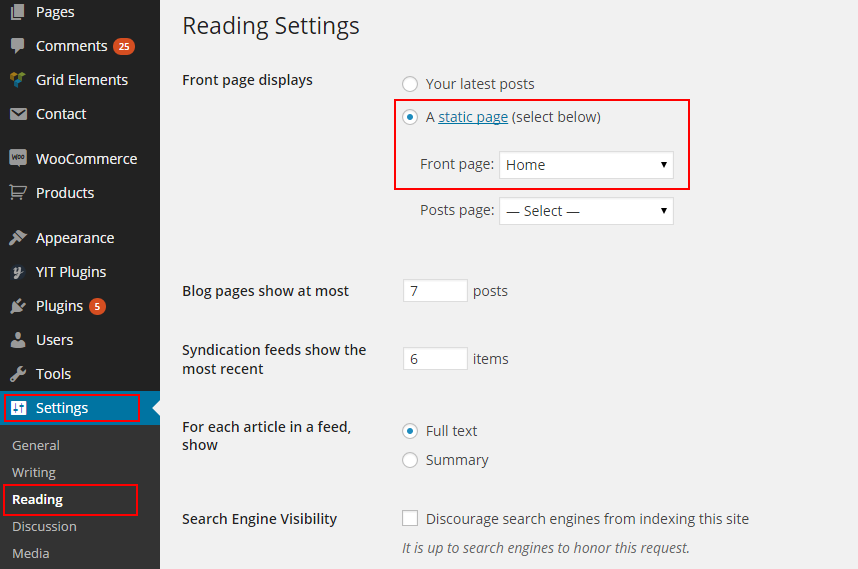The width and height of the screenshot is (858, 569).
Task: Click the WooCommerce logo icon
Action: (x=18, y=158)
